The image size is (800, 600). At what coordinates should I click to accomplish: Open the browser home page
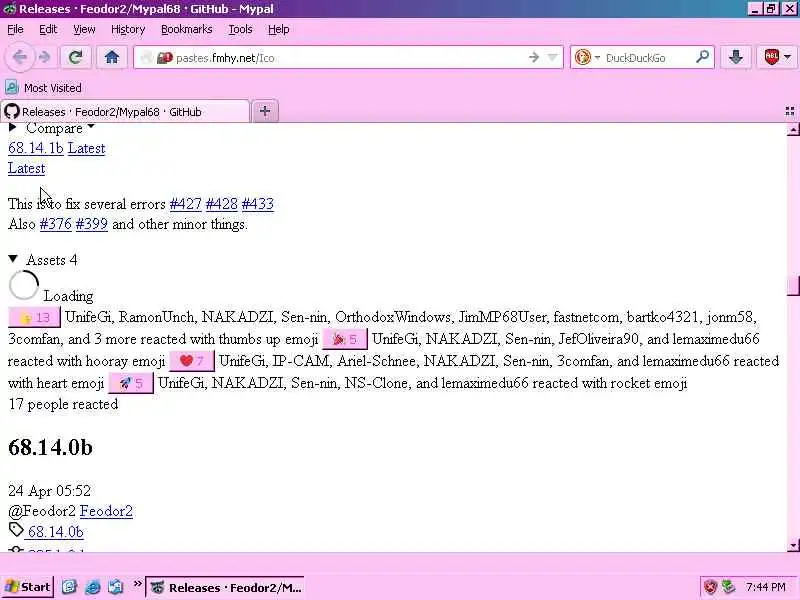pos(112,57)
